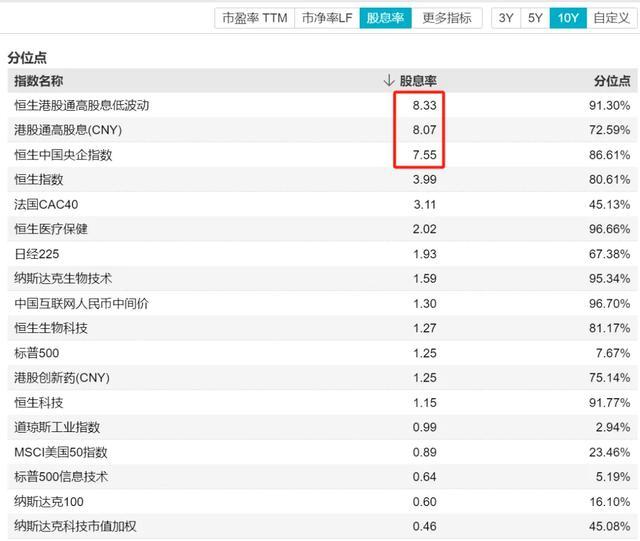Select the 标普500 index name
The width and height of the screenshot is (640, 541).
pyautogui.click(x=37, y=353)
